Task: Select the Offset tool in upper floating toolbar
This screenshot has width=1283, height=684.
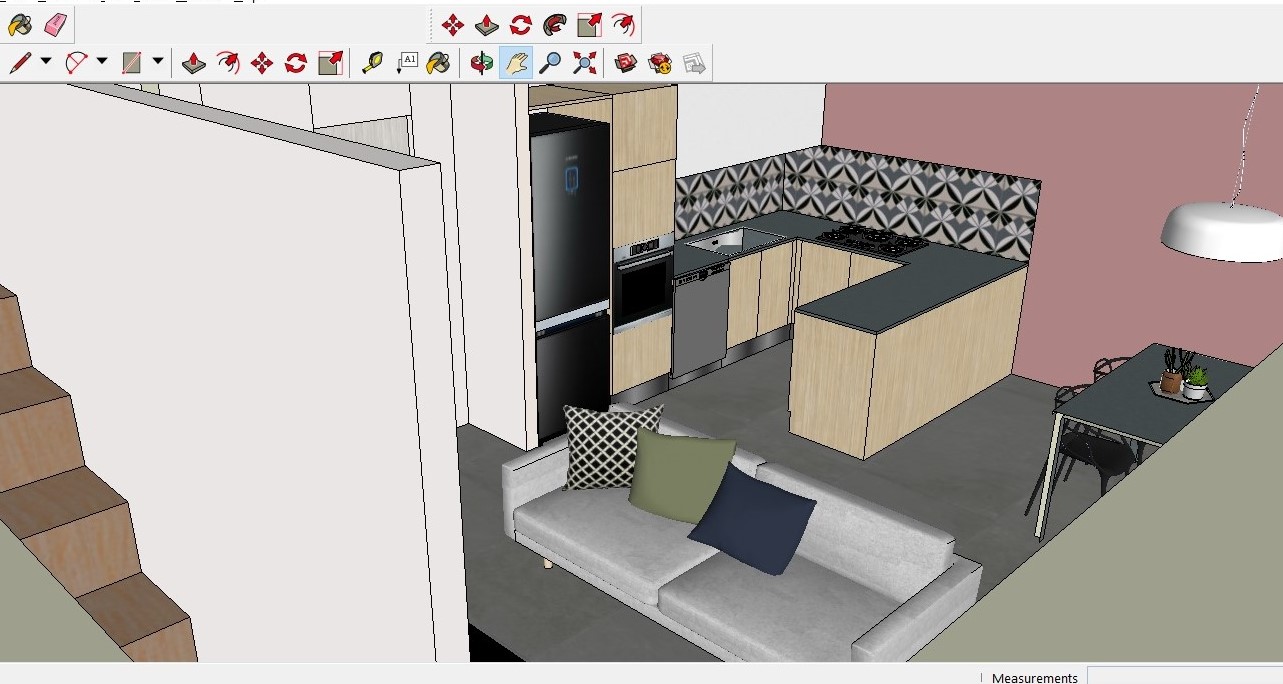Action: coord(623,25)
